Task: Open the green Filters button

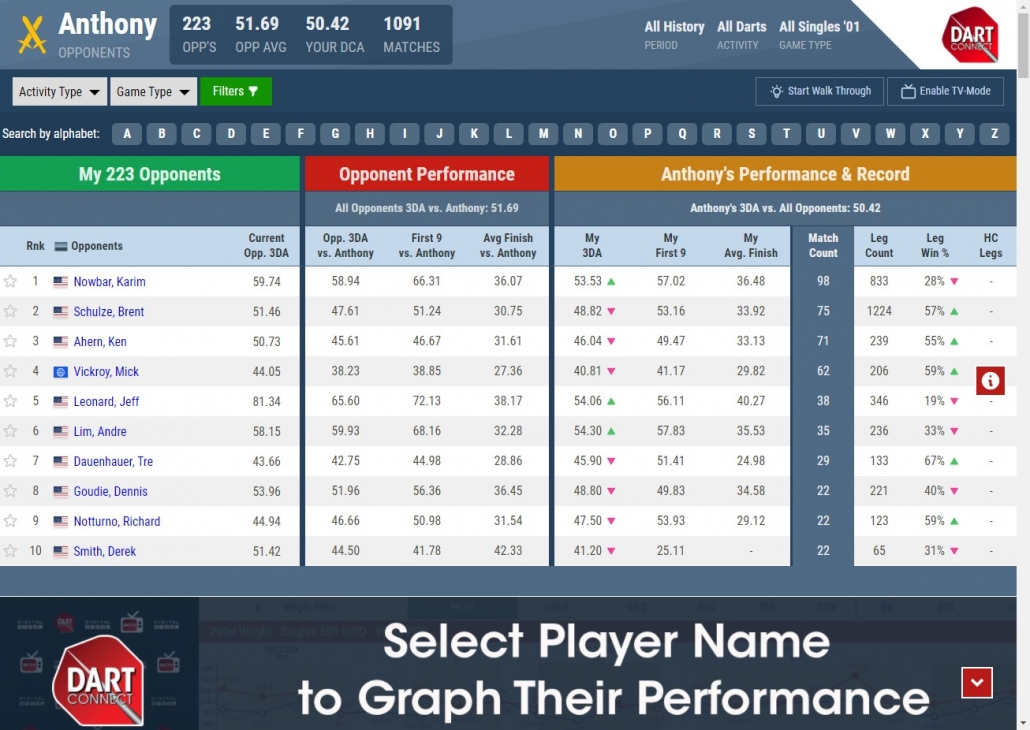Action: click(235, 92)
